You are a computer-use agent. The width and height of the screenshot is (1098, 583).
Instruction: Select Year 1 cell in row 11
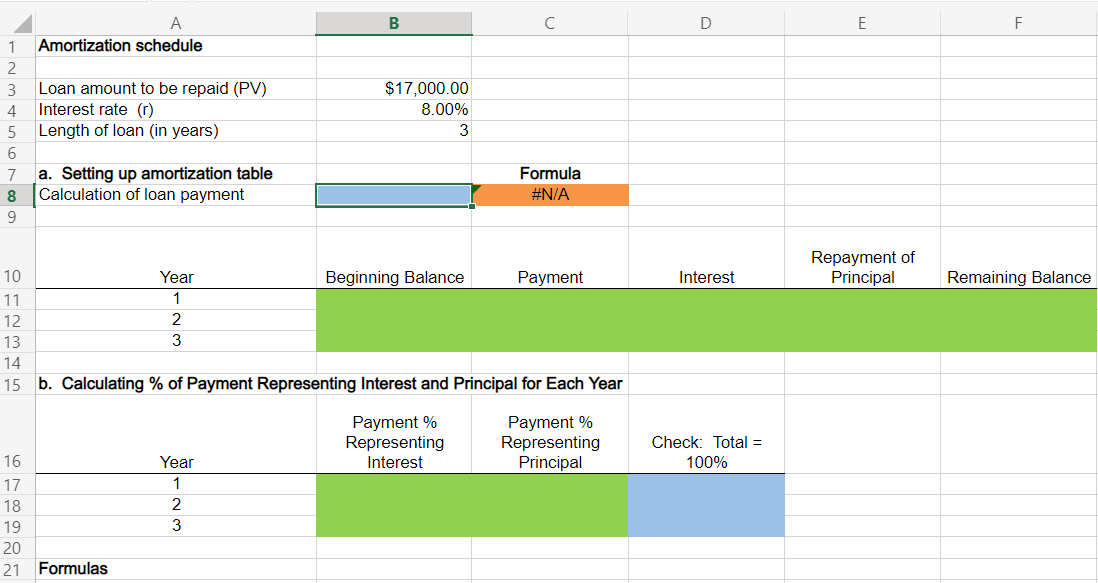pos(176,299)
